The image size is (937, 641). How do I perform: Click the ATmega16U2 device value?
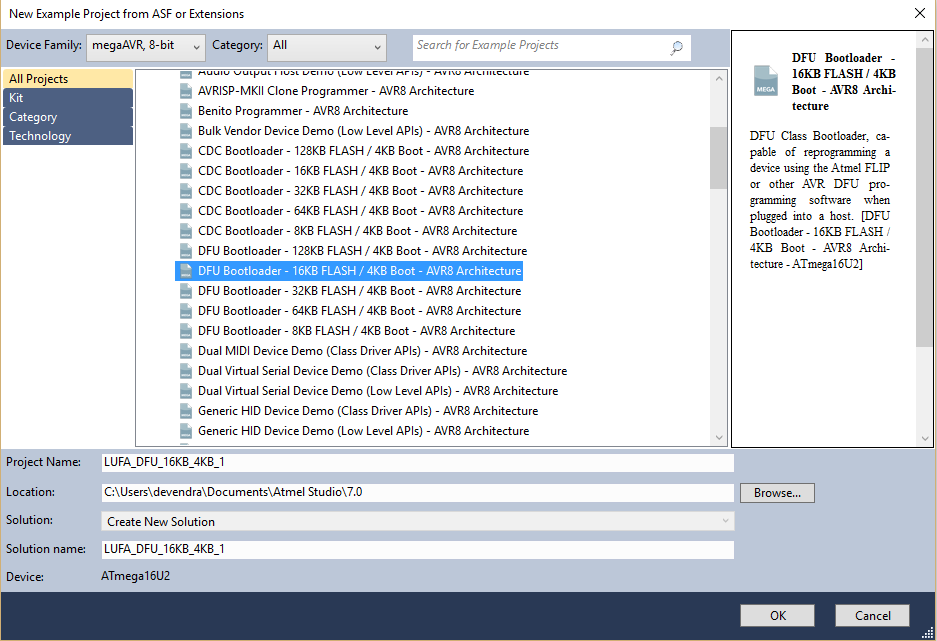pos(136,576)
